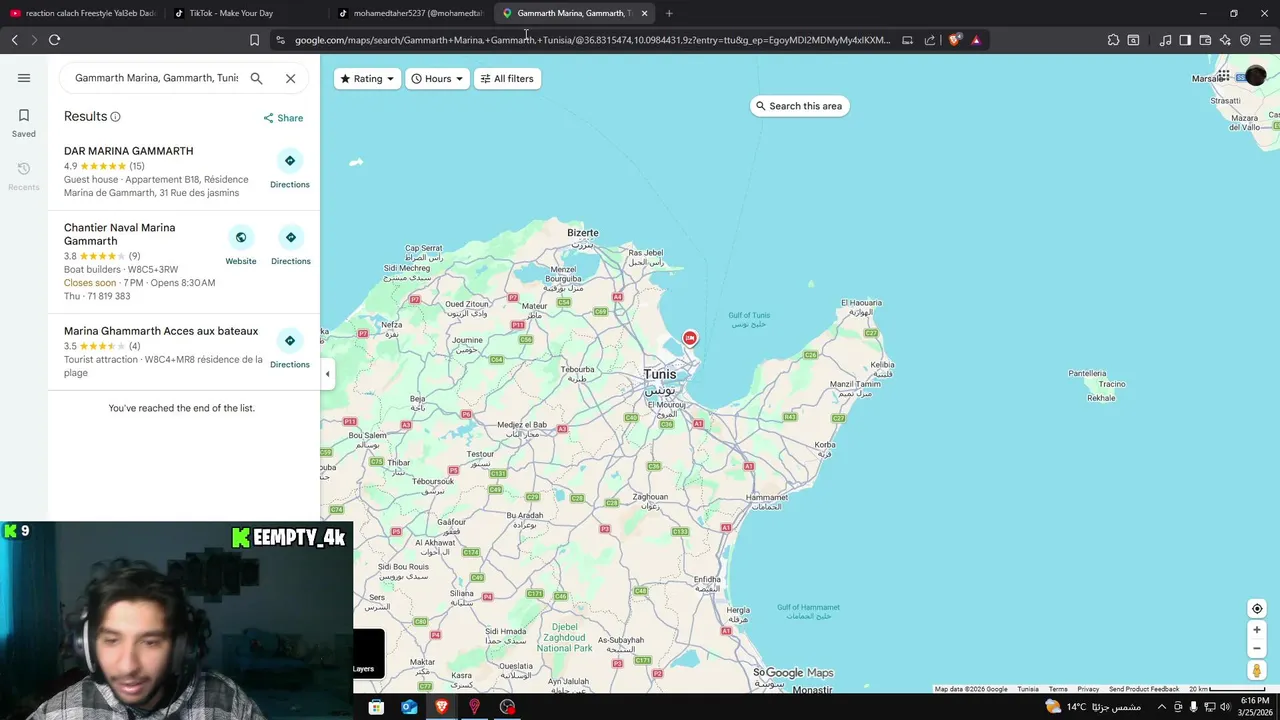Toggle the browser sidebar panel
Screen dimensions: 1280x720
click(x=1185, y=40)
